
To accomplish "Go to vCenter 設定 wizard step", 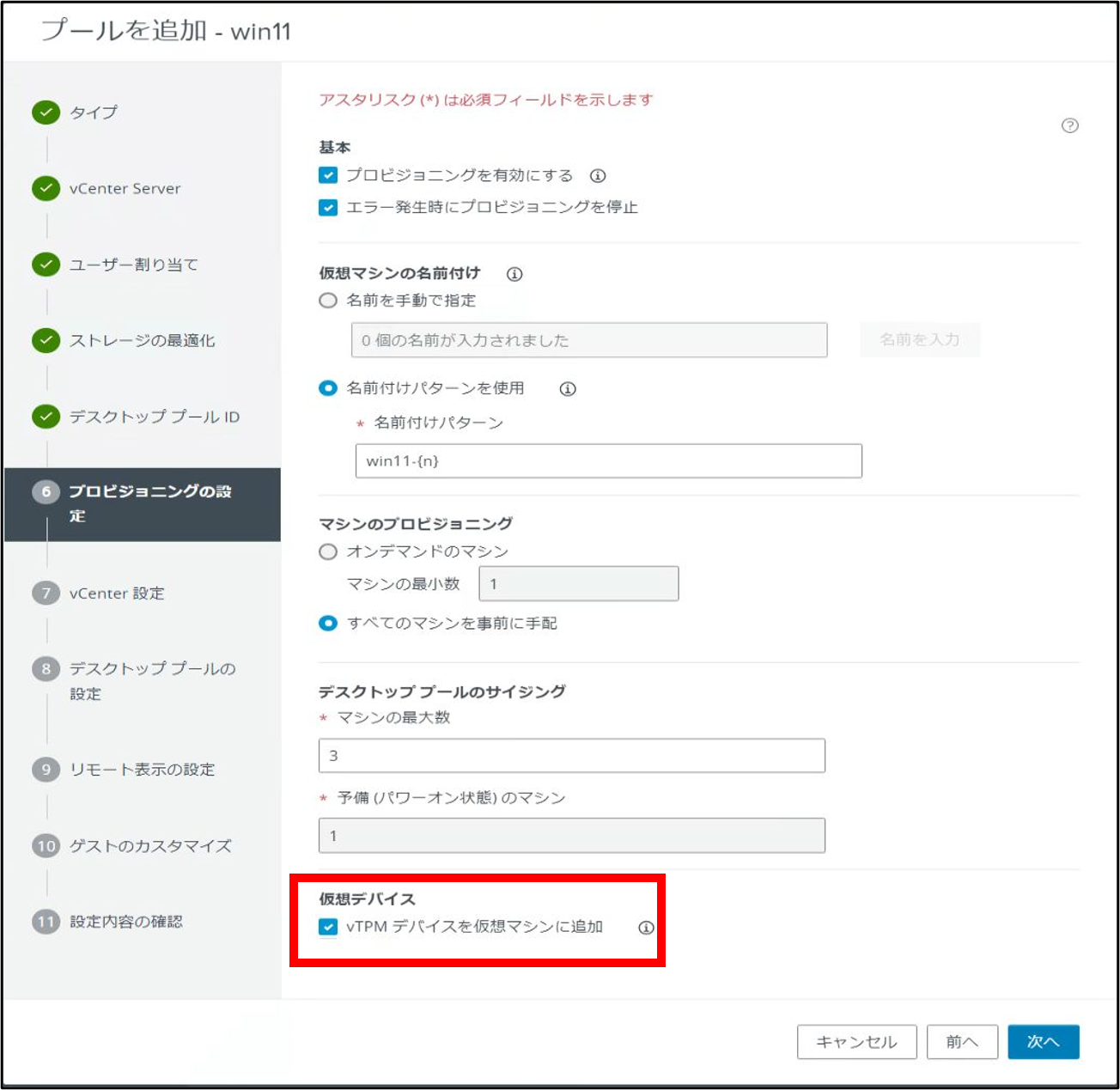I will (117, 593).
